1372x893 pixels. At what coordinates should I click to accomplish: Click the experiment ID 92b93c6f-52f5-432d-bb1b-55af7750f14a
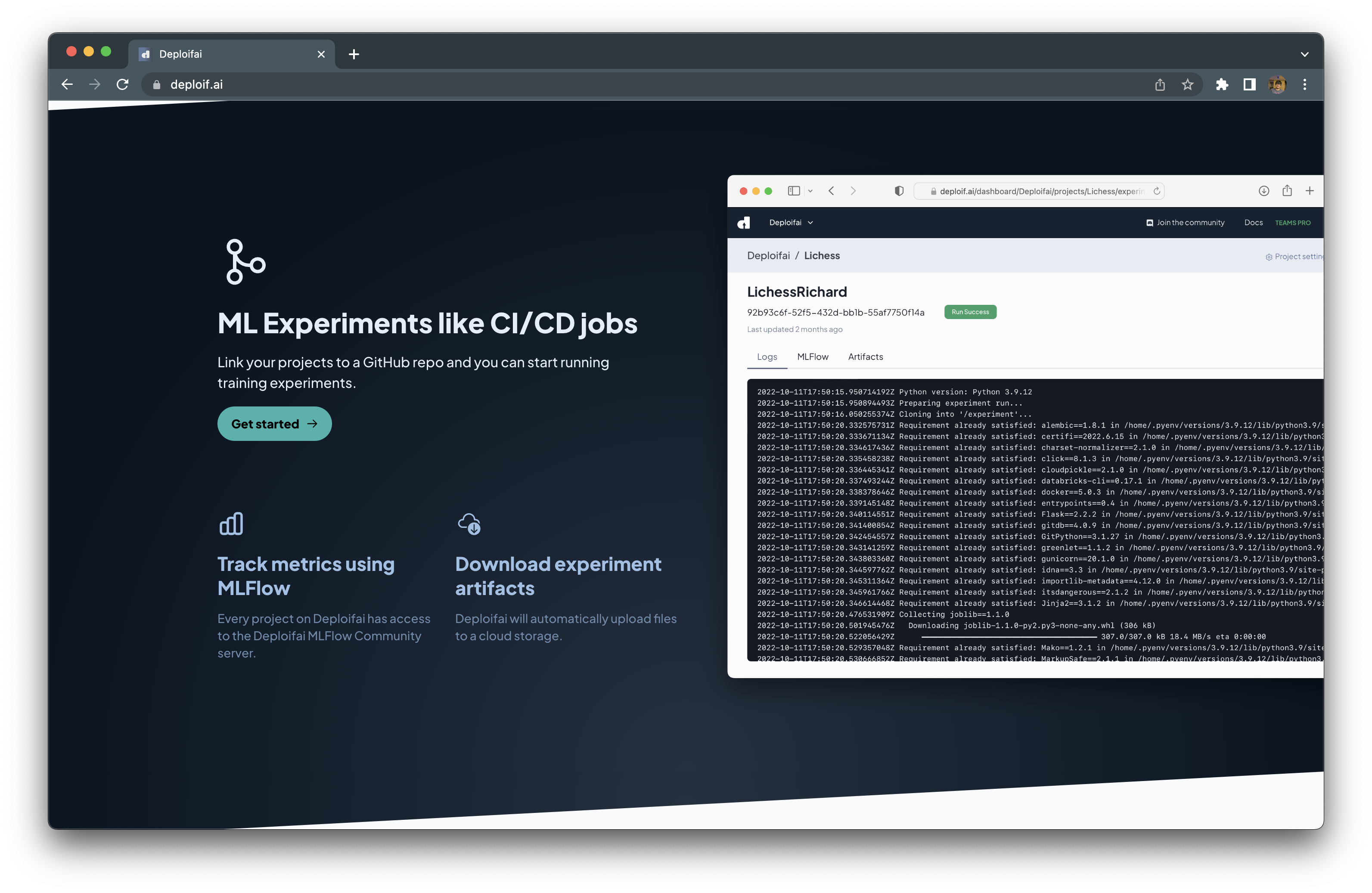835,313
